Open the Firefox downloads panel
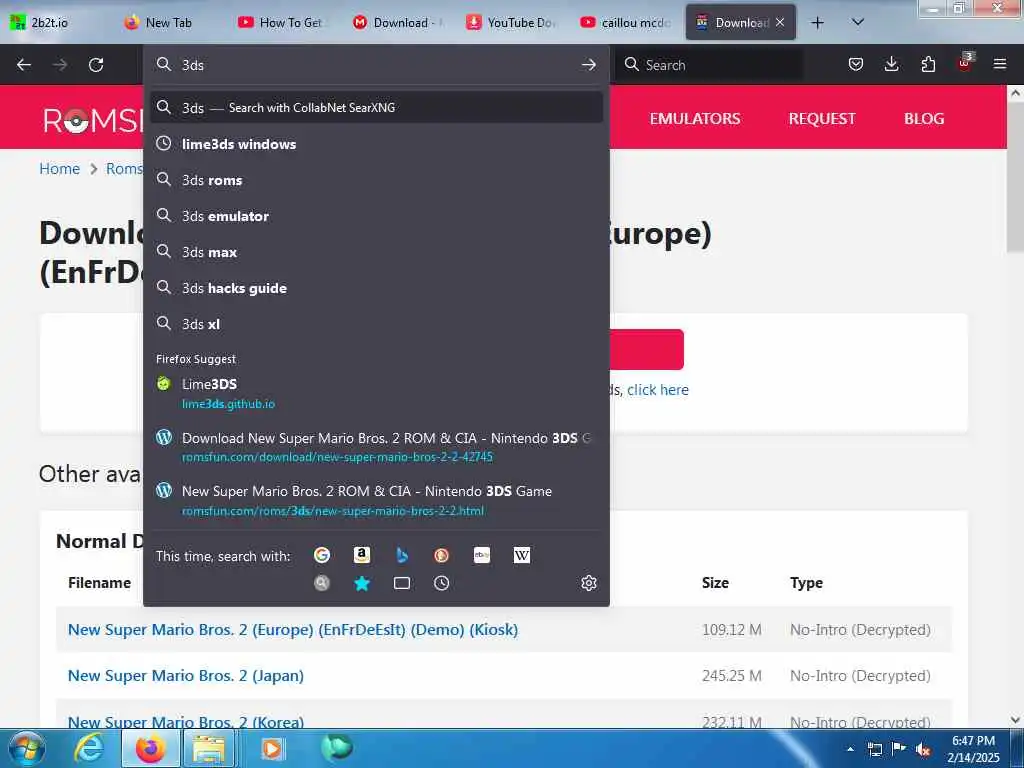The width and height of the screenshot is (1024, 768). (891, 64)
